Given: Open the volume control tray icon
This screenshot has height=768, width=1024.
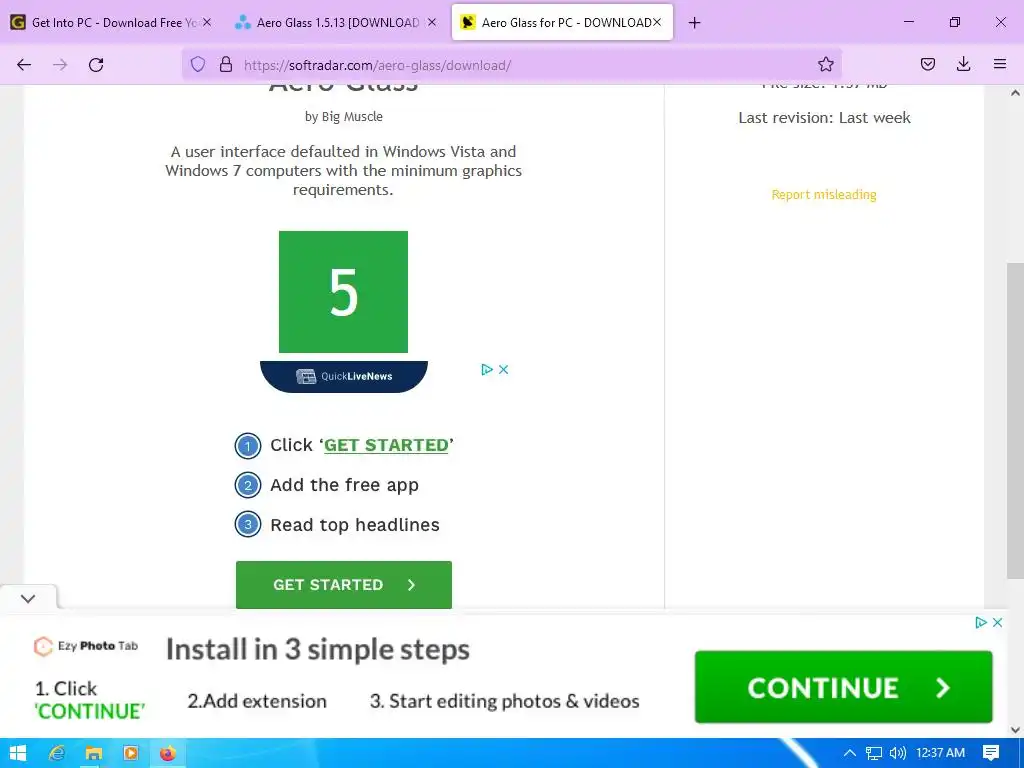Looking at the screenshot, I should point(898,753).
